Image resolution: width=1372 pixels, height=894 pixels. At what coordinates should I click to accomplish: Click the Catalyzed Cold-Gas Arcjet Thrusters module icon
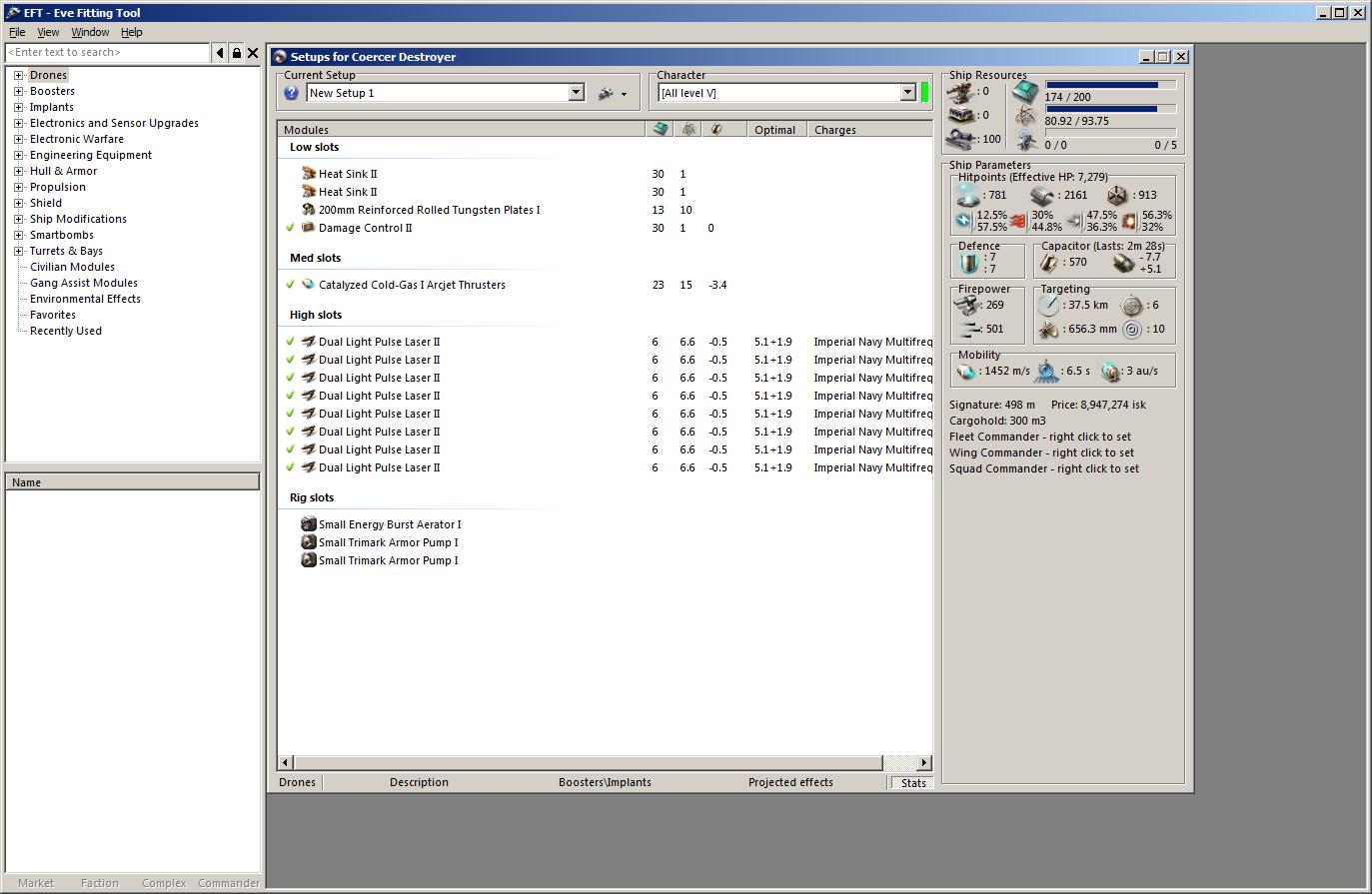point(309,285)
